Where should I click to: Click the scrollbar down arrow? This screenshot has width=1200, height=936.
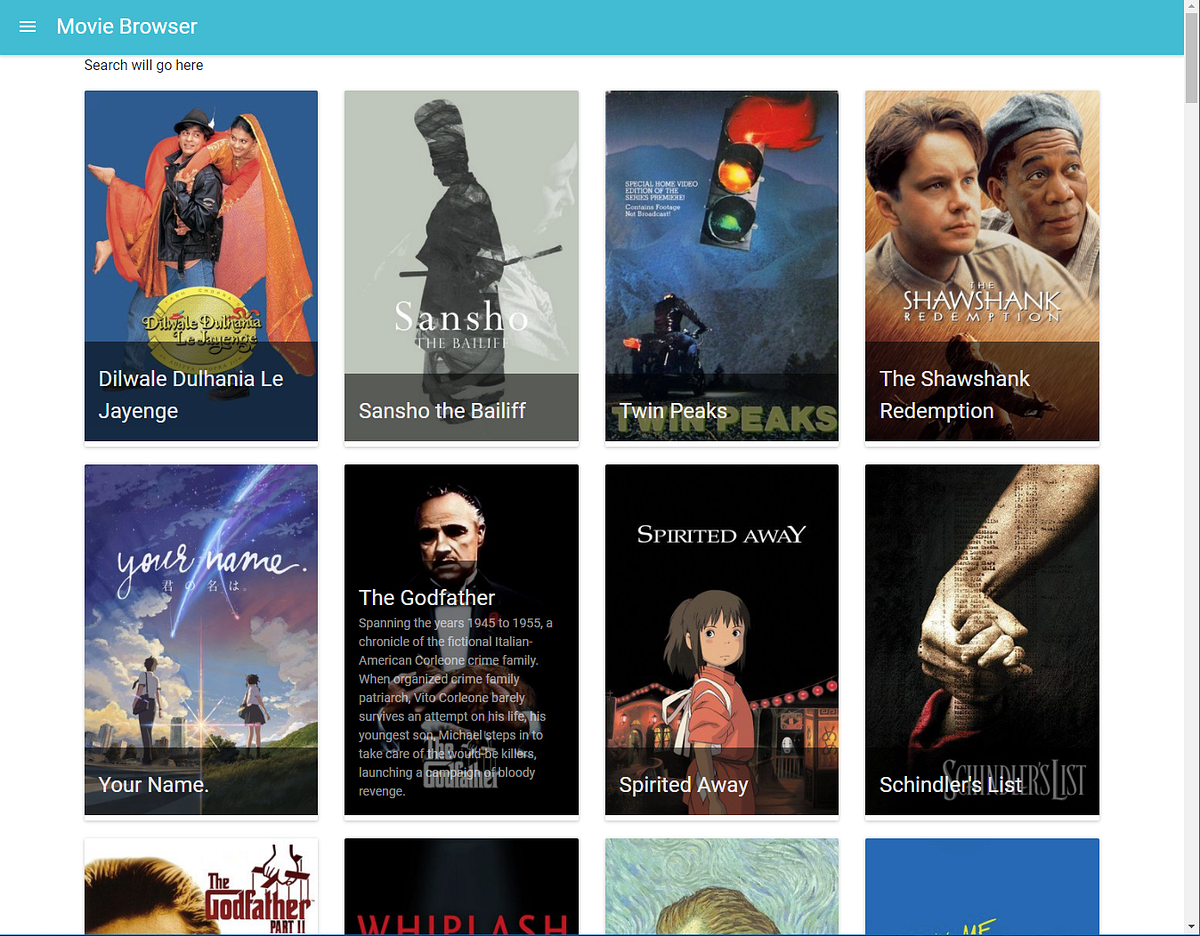coord(1191,928)
